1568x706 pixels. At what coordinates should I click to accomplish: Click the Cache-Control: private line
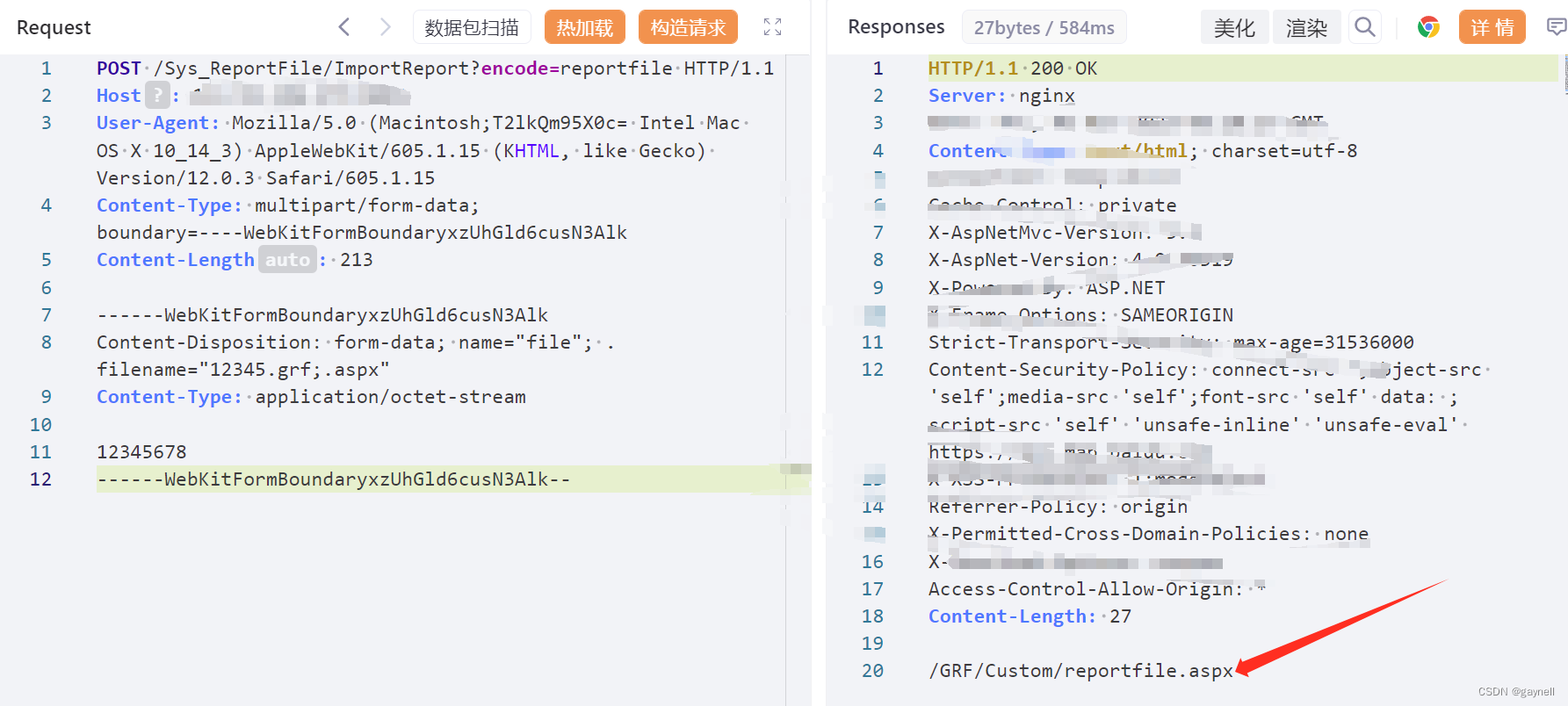(x=1052, y=205)
